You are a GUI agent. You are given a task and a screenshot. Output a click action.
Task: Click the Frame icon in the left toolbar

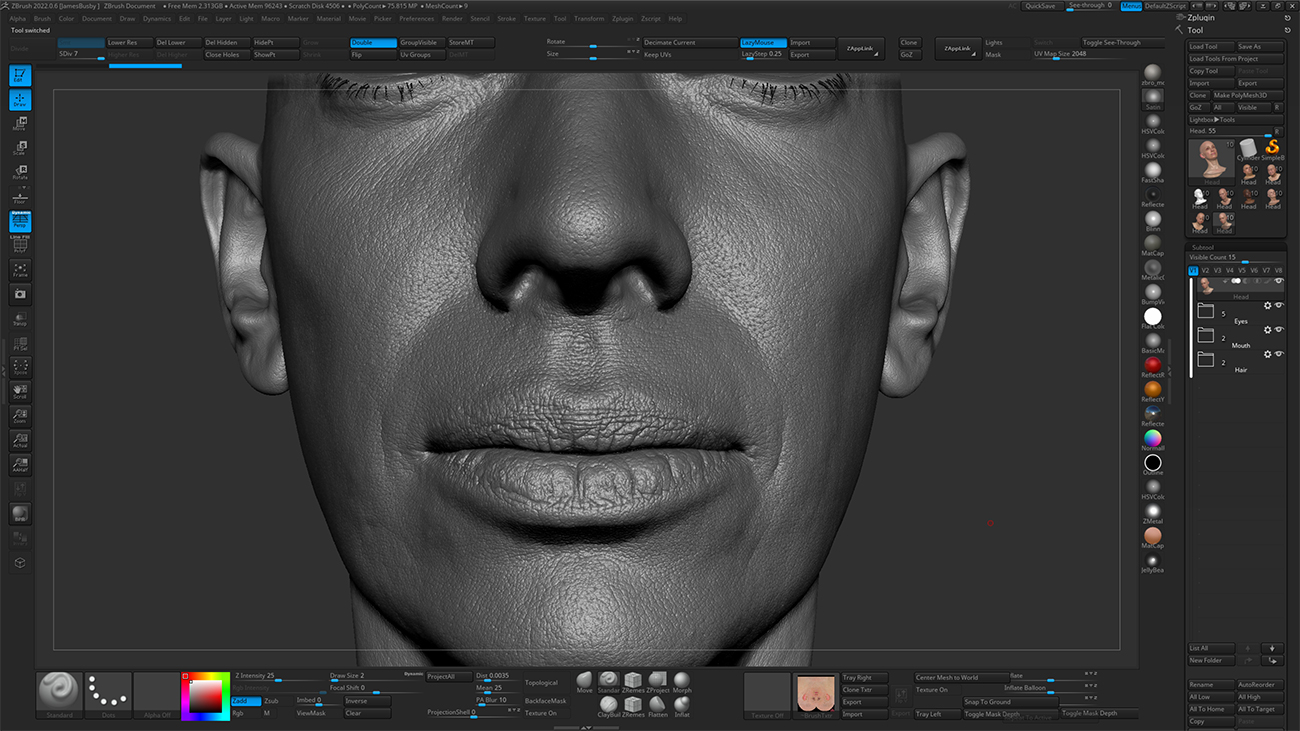click(x=20, y=271)
